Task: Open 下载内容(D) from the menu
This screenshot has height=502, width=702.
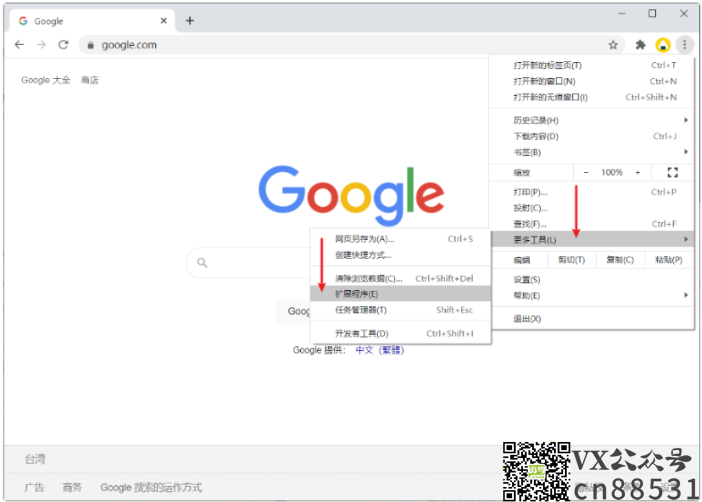Action: [x=592, y=137]
